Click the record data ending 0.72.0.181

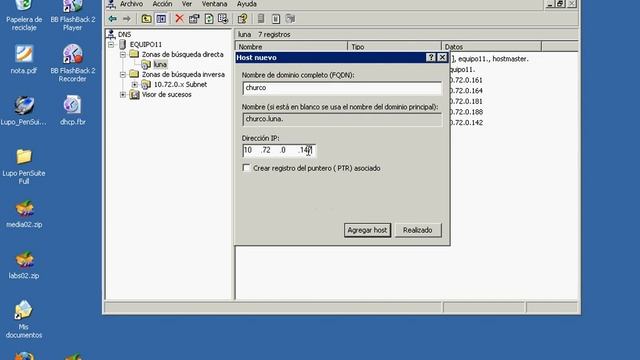466,101
